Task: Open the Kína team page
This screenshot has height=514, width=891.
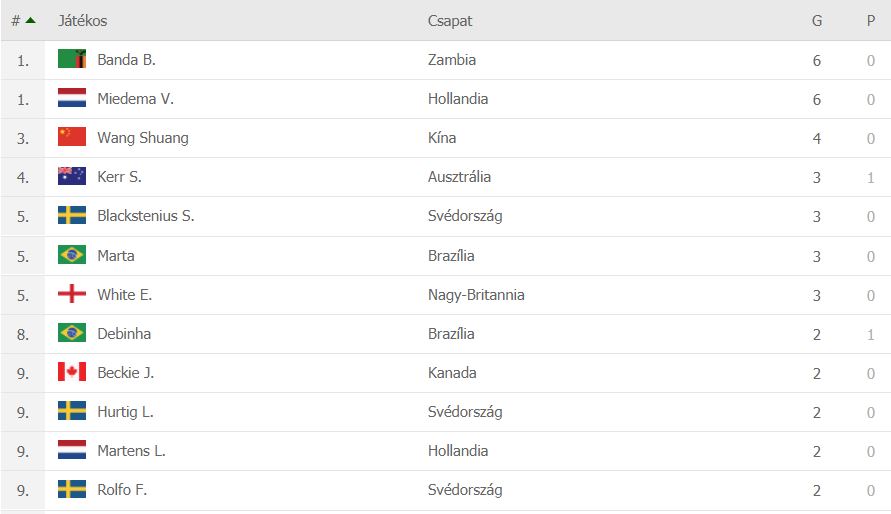Action: point(442,137)
